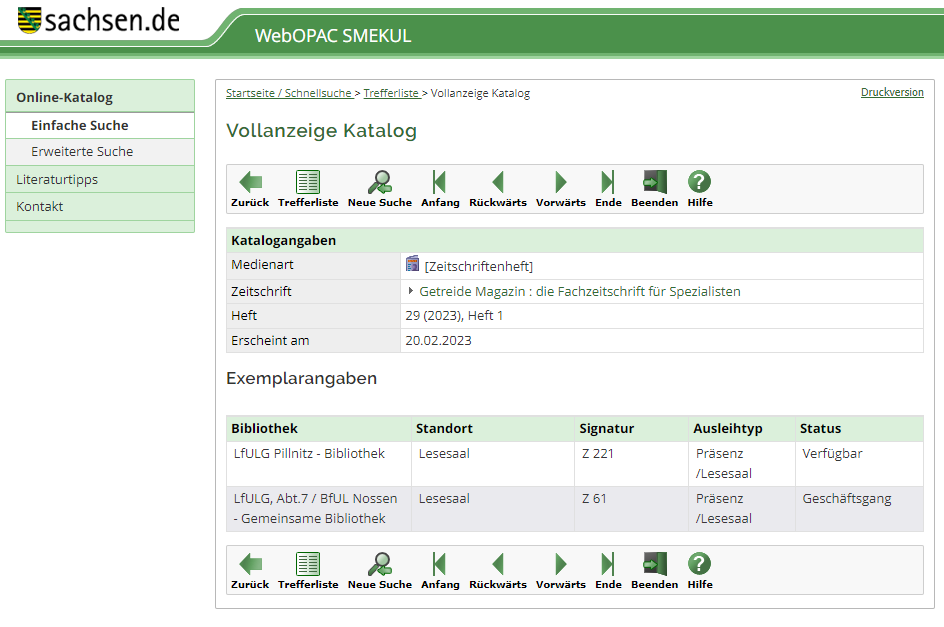Click the sachsen.de logo

[x=99, y=20]
